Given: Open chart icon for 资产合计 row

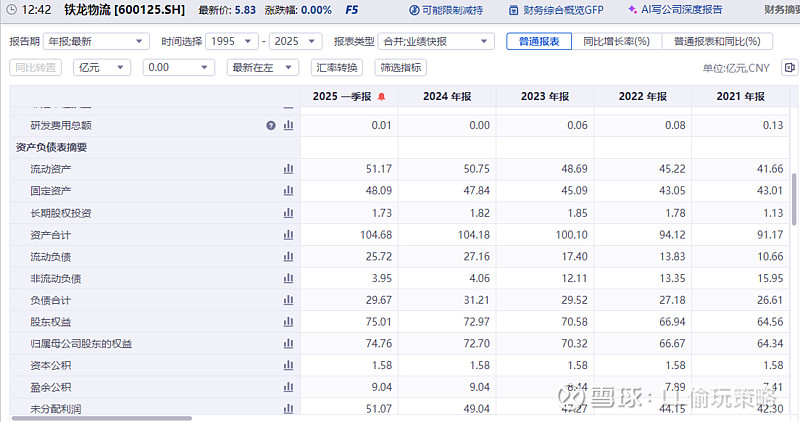Looking at the screenshot, I should [x=288, y=235].
